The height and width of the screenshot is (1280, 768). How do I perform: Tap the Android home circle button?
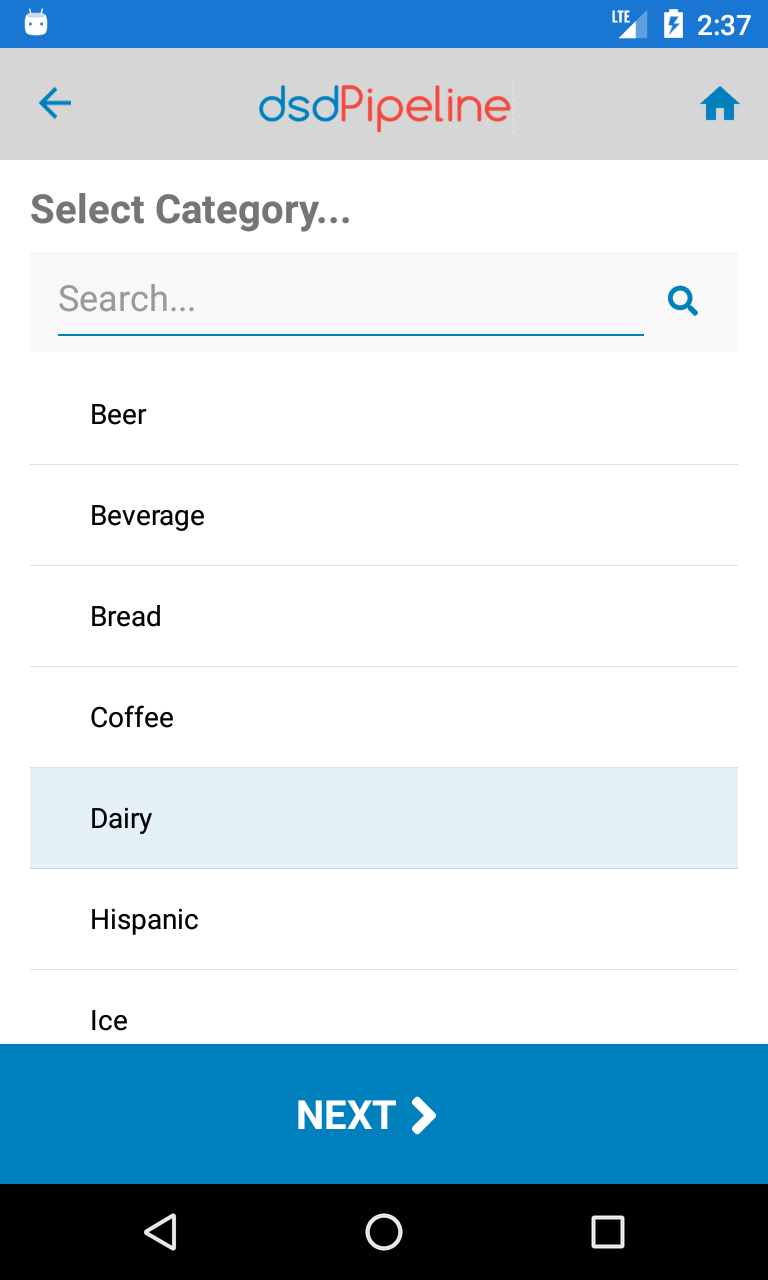tap(384, 1232)
